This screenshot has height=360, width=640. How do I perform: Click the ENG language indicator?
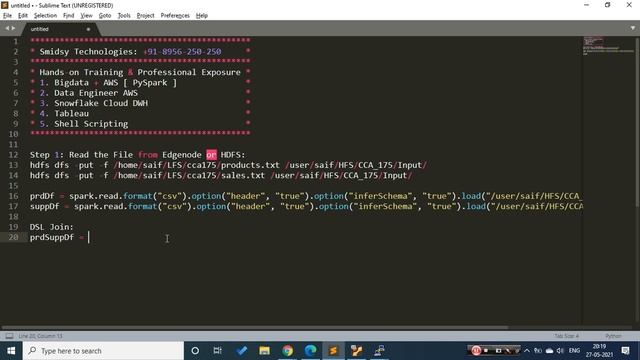coord(574,351)
